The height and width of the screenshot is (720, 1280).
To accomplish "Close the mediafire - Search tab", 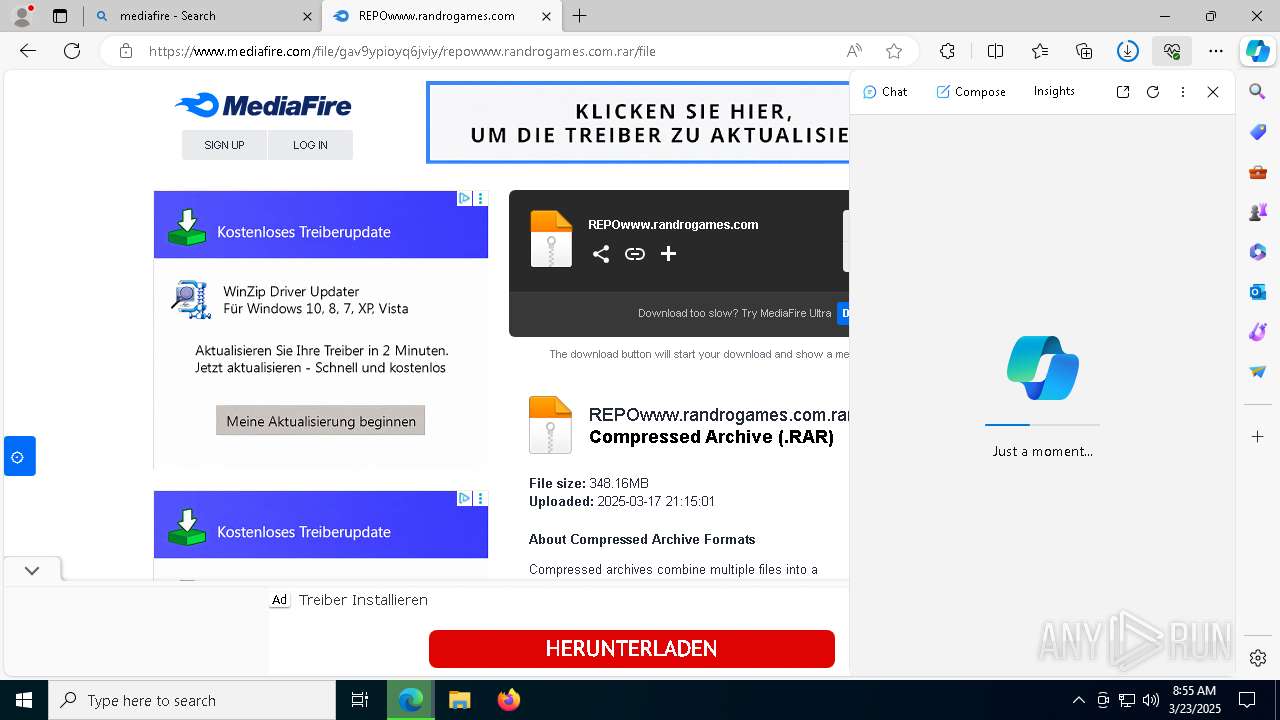I will tap(308, 16).
